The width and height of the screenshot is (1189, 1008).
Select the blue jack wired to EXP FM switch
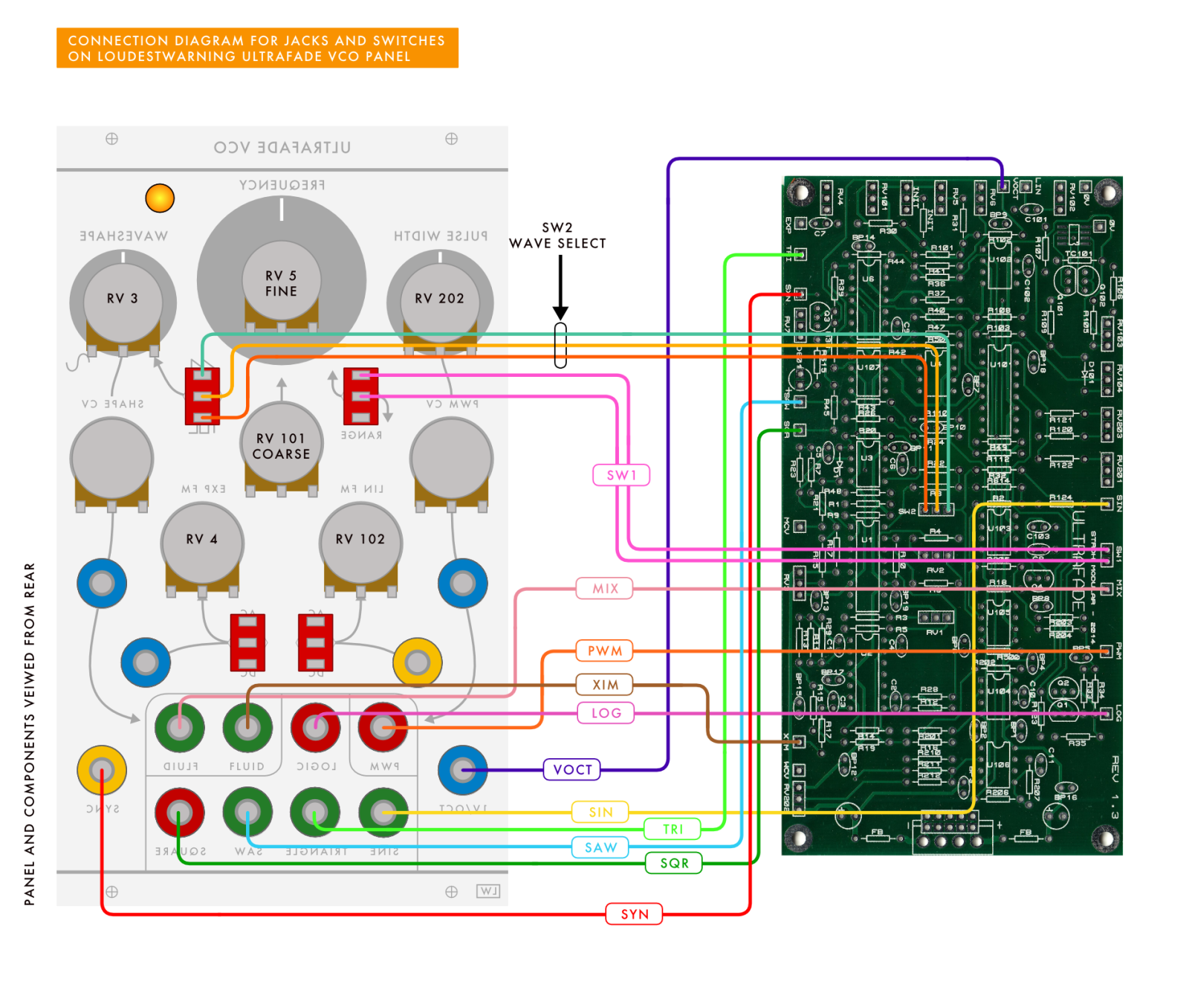pos(146,662)
